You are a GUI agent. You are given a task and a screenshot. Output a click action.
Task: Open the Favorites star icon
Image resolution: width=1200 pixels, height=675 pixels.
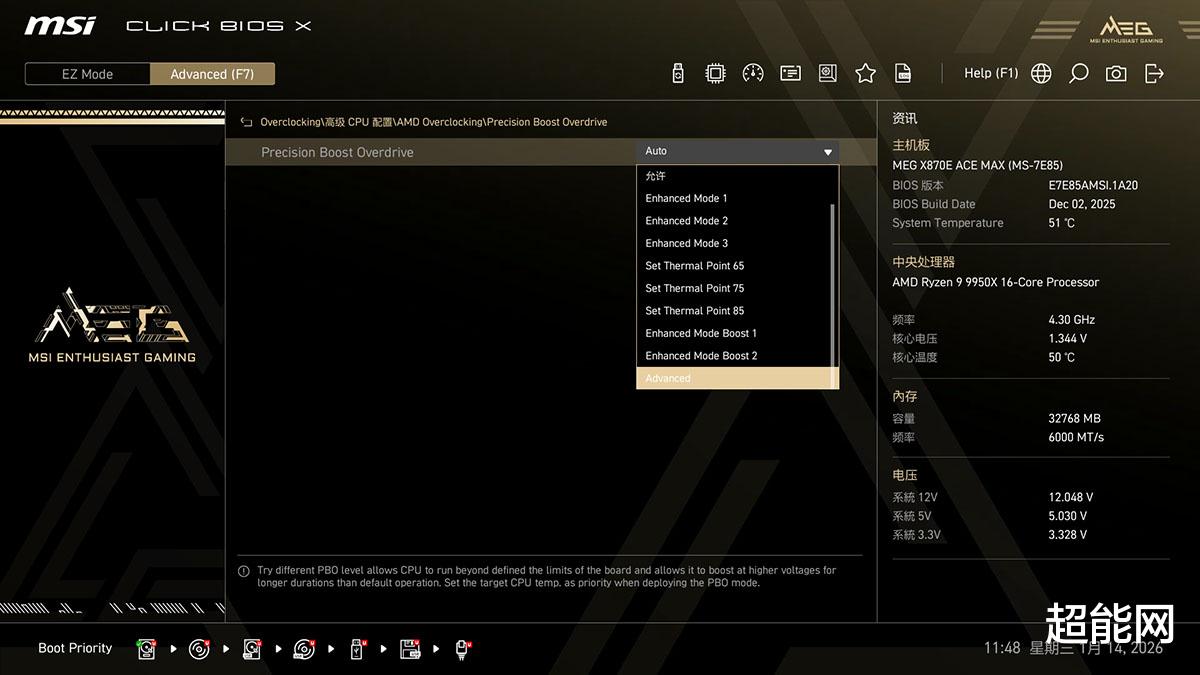pyautogui.click(x=866, y=73)
